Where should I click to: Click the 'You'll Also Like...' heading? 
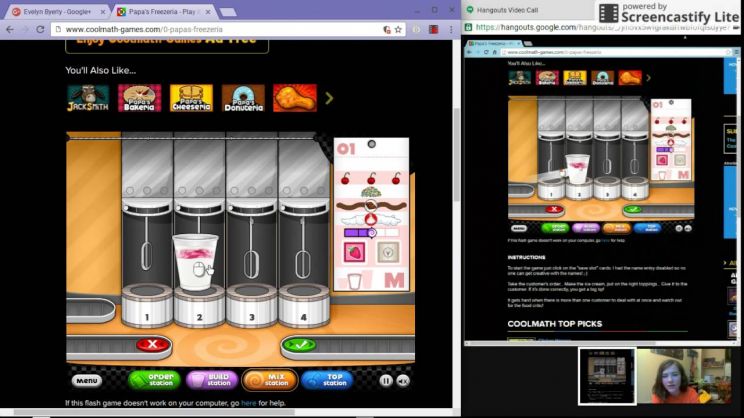(101, 71)
